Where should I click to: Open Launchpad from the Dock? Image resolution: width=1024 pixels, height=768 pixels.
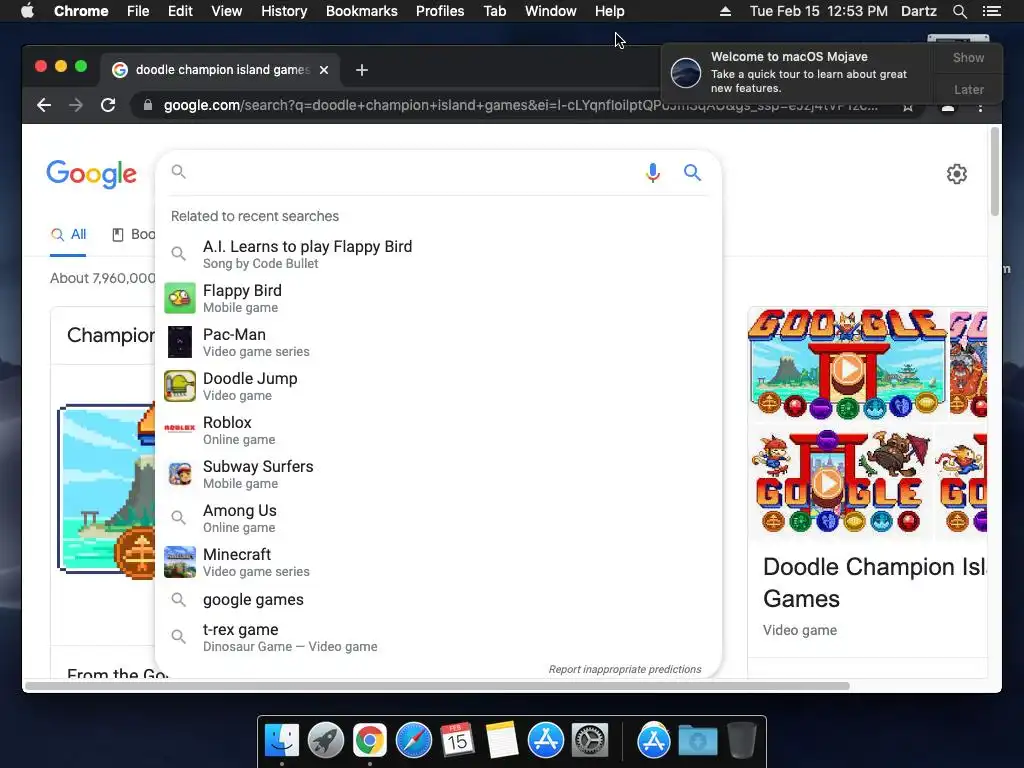click(x=325, y=741)
